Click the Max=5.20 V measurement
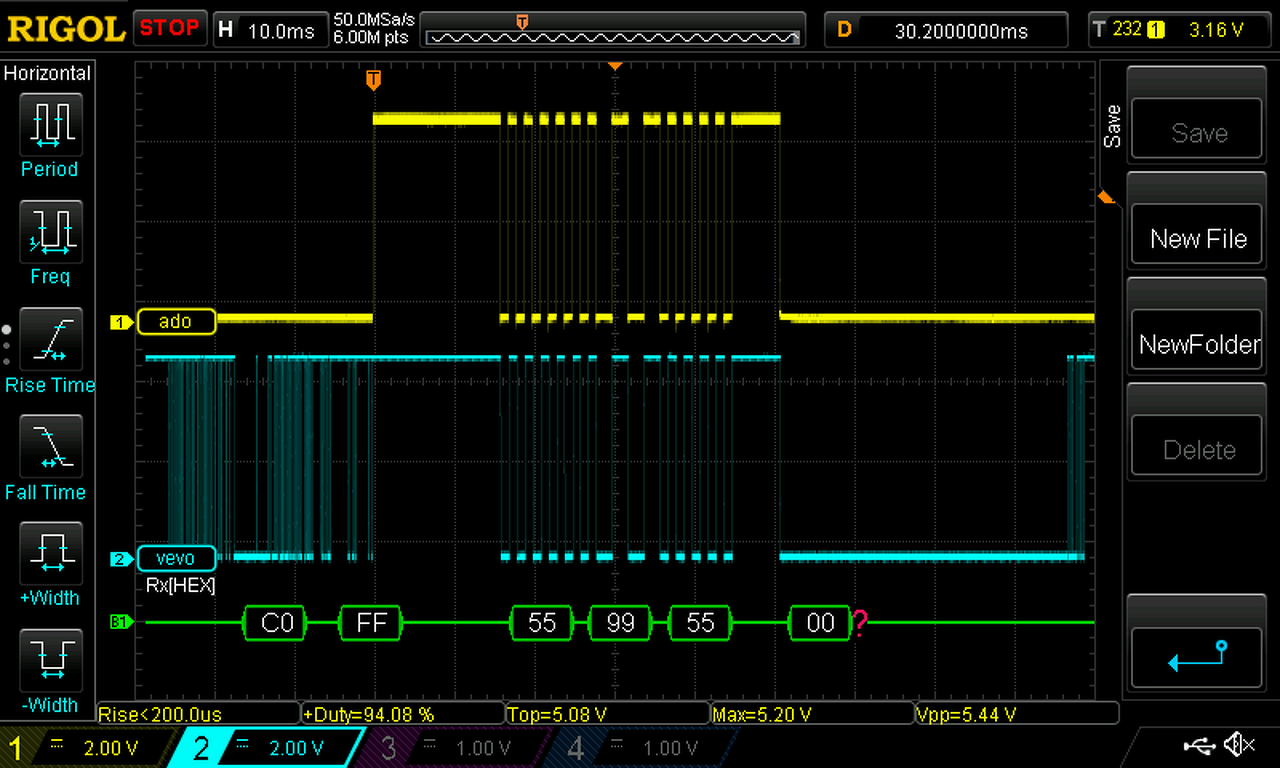The image size is (1280, 768). 811,714
